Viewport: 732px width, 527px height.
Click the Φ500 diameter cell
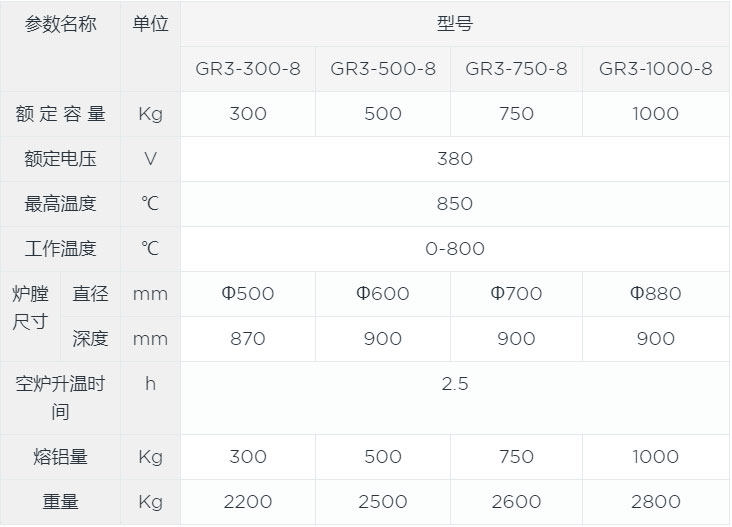click(248, 294)
